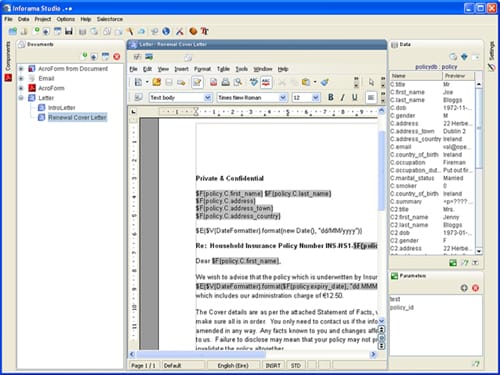500x375 pixels.
Task: Click the Page Preview magnifier icon
Action: click(x=237, y=82)
